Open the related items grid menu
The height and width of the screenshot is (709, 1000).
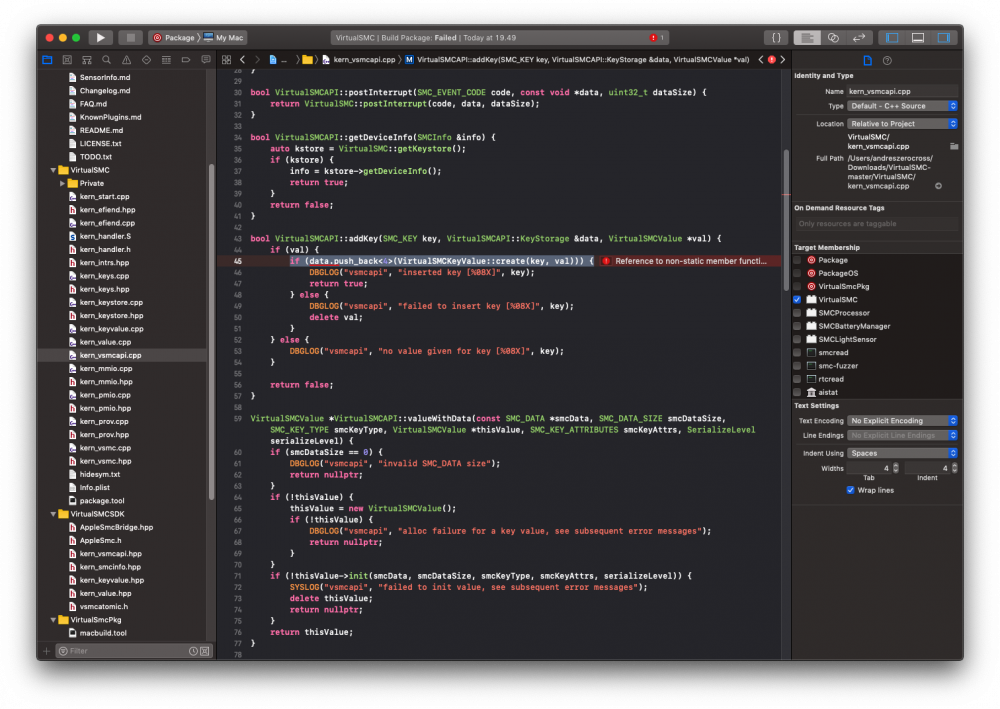pyautogui.click(x=226, y=60)
